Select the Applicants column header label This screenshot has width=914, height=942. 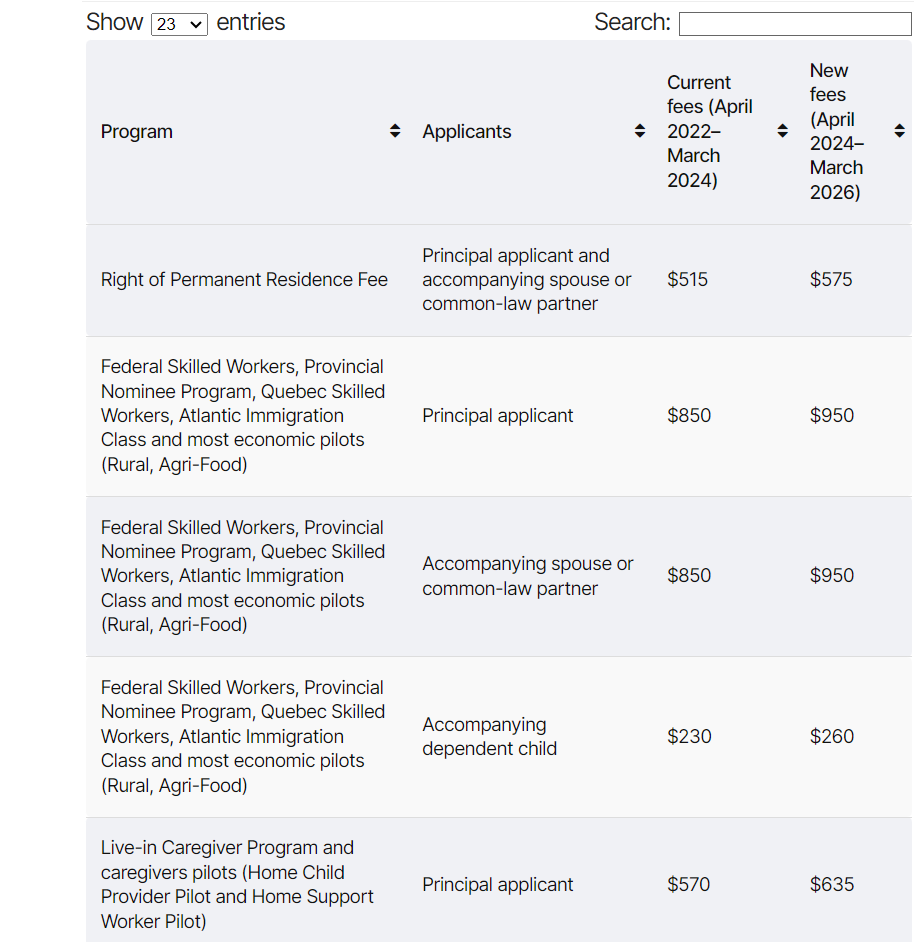[467, 132]
